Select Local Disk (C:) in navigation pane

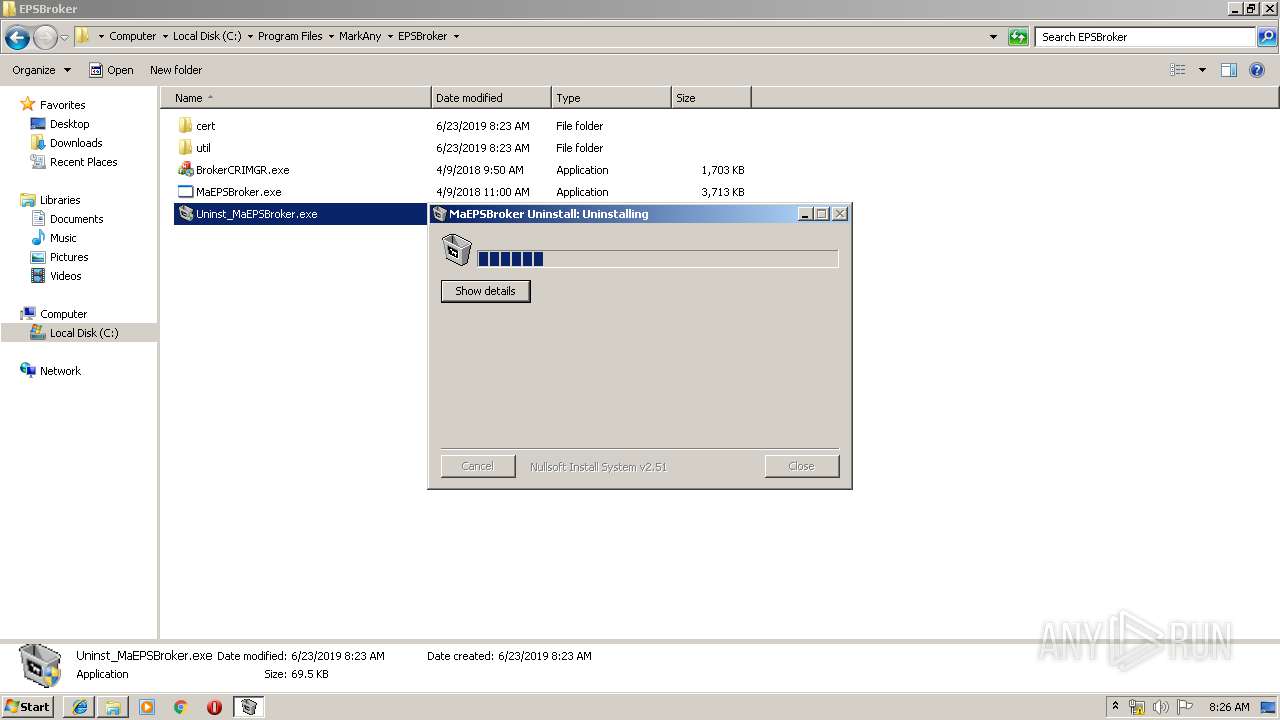coord(84,333)
